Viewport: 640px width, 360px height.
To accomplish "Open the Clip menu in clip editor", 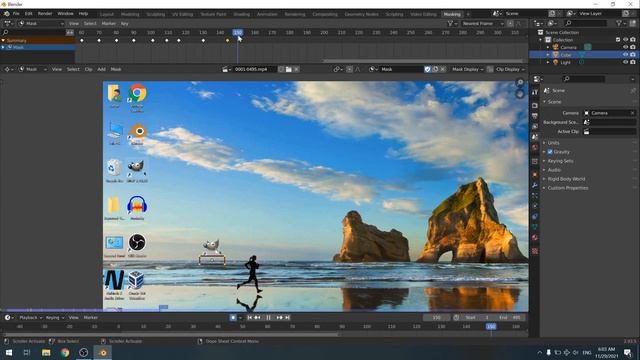I will tap(89, 69).
